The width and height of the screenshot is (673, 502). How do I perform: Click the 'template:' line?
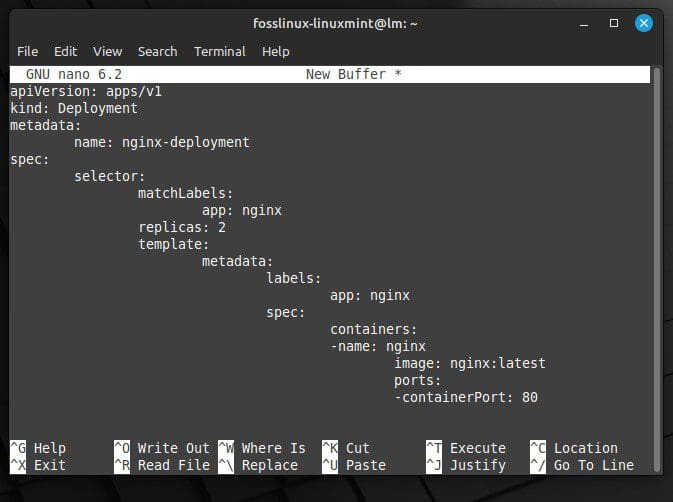pos(173,244)
